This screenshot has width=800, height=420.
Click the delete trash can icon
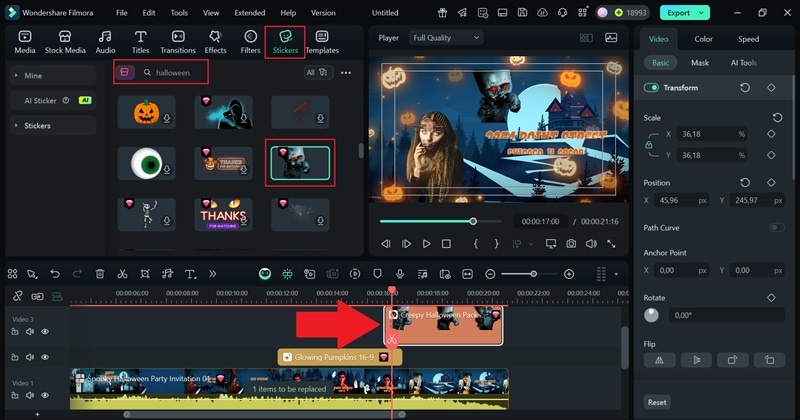100,274
